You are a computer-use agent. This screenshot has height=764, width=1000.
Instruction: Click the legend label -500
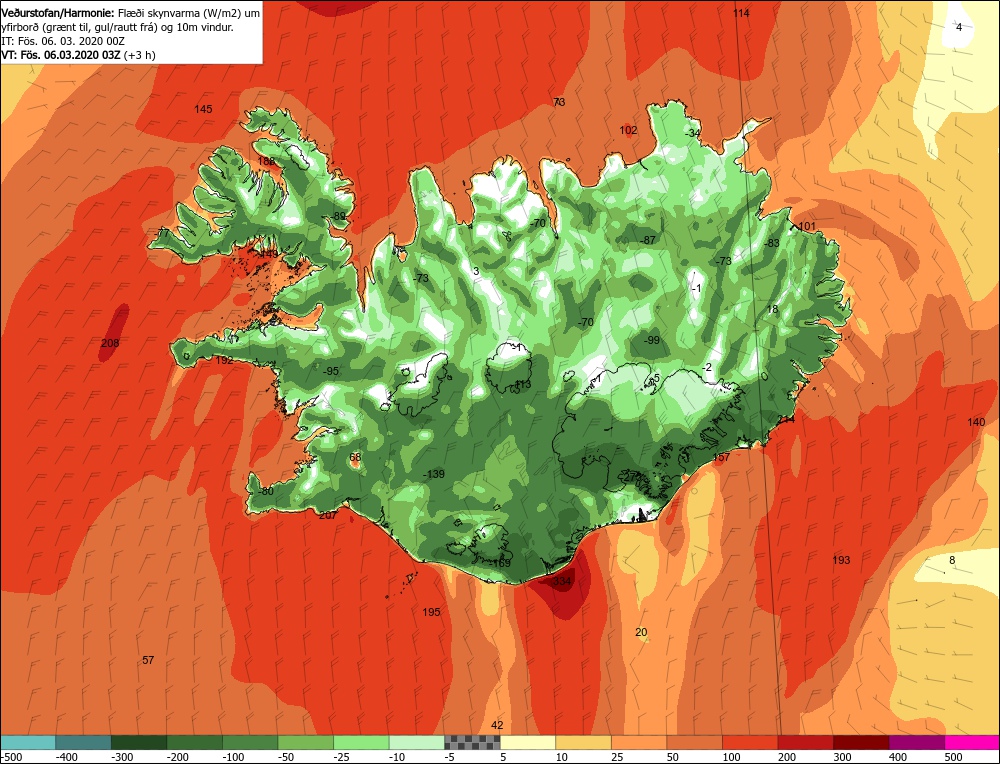(12, 757)
